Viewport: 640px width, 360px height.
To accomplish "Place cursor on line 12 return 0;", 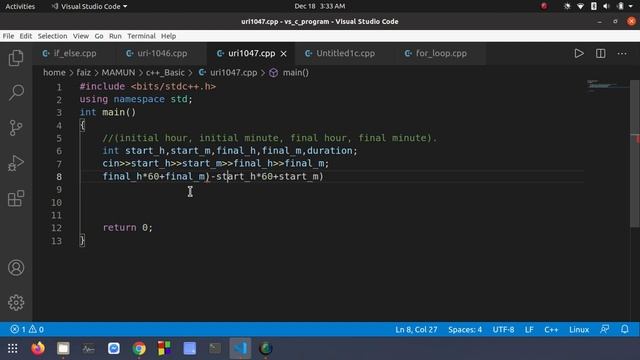I will pyautogui.click(x=128, y=228).
